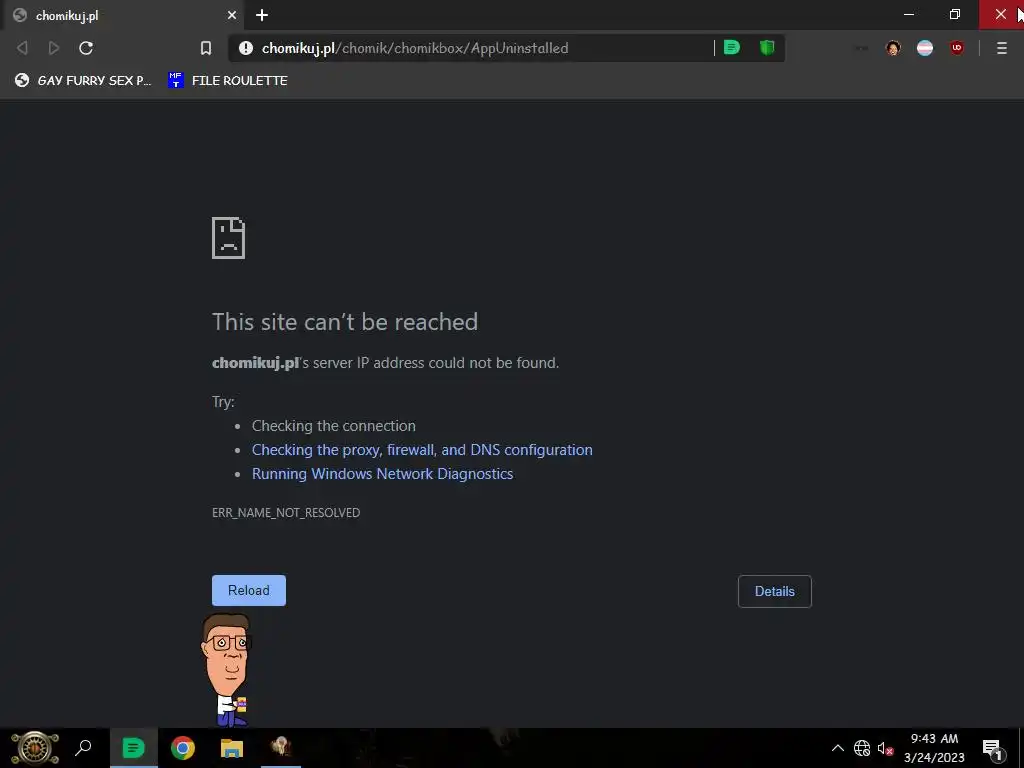Image resolution: width=1024 pixels, height=768 pixels.
Task: Open the FILE ROULETTE bookmark
Action: pyautogui.click(x=228, y=80)
